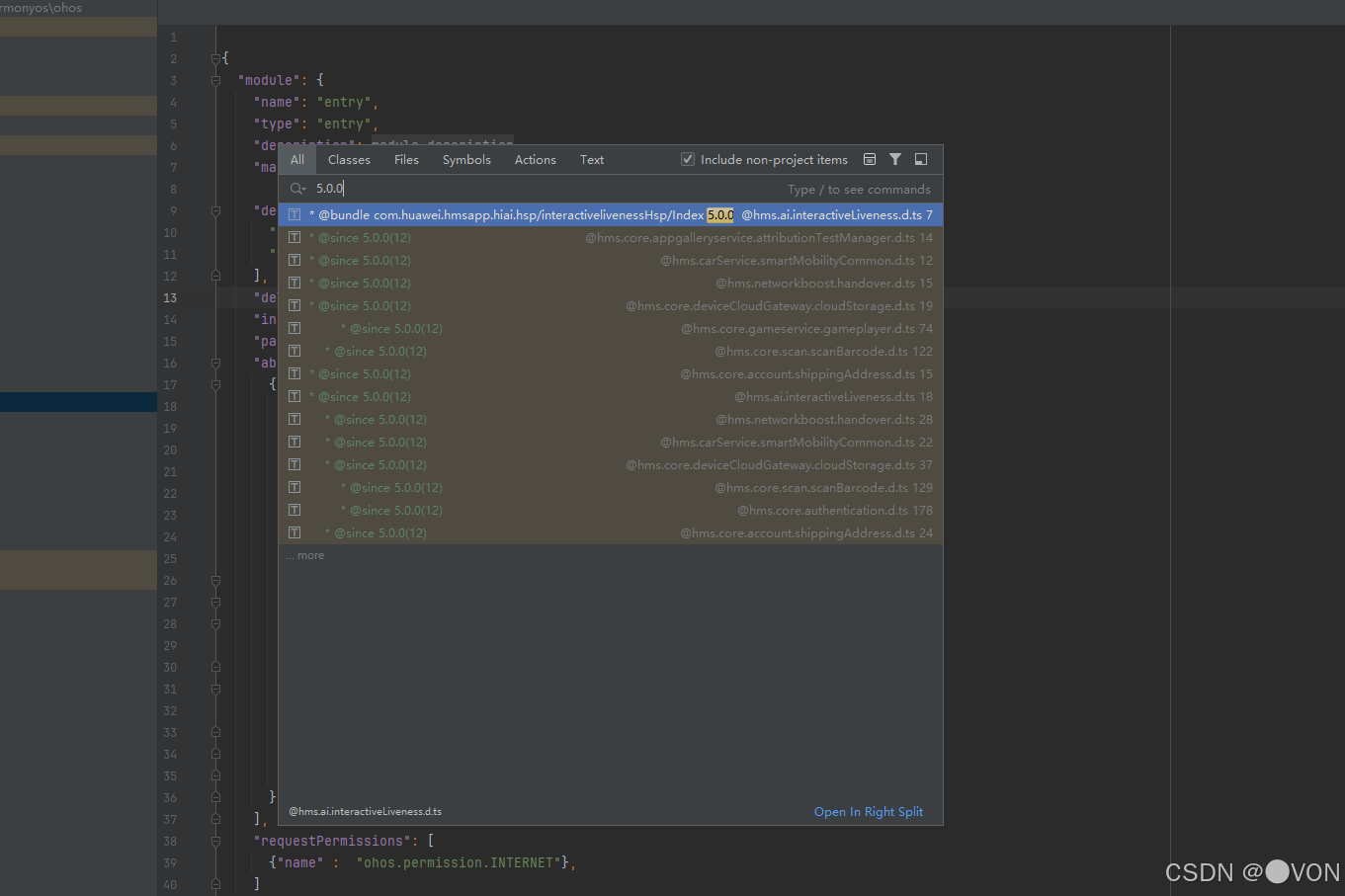
Task: Open result cloudStorage.d.ts 19
Action: click(x=611, y=306)
